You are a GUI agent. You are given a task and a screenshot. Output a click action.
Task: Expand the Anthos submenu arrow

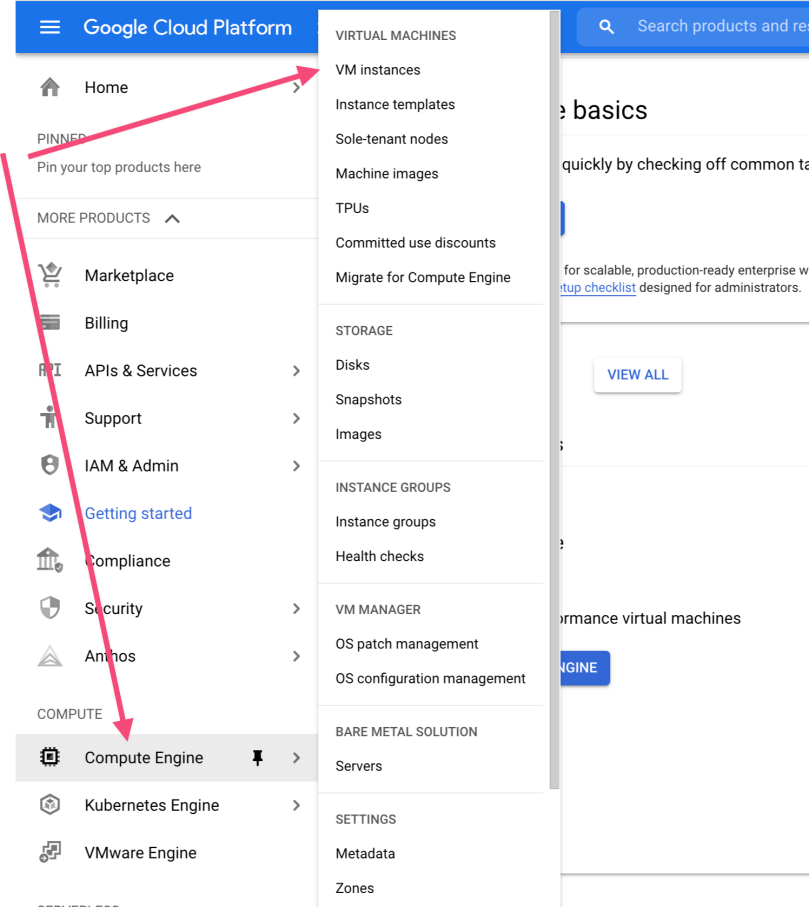click(x=296, y=655)
